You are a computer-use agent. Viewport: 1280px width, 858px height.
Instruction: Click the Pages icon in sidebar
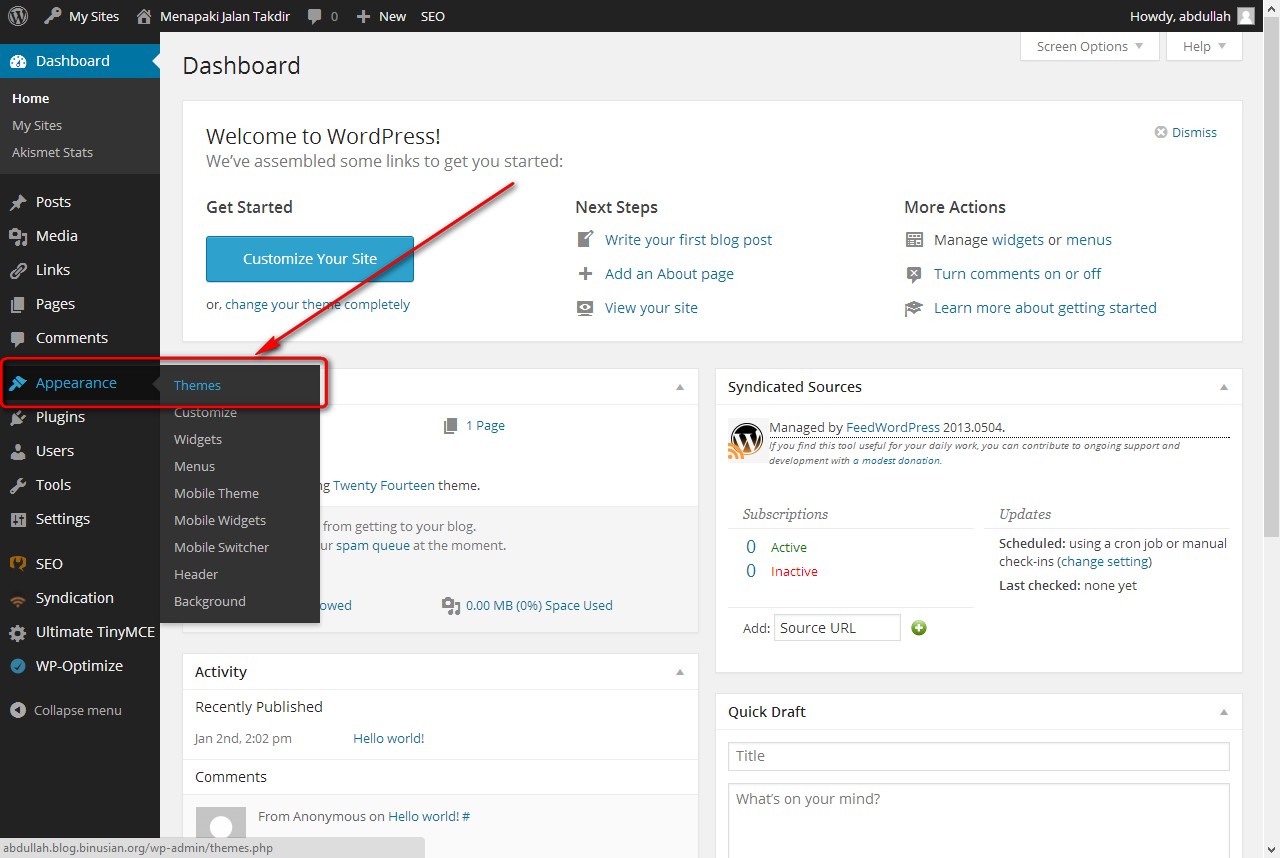point(18,304)
